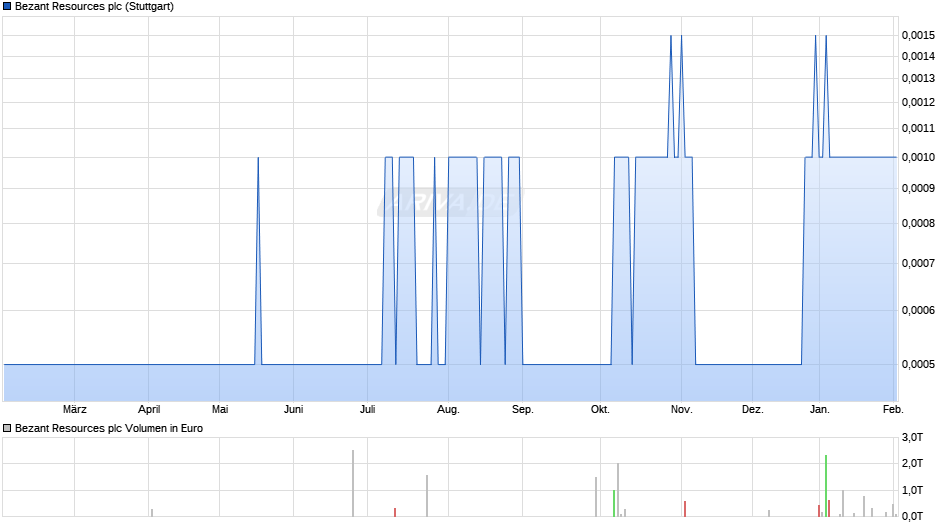Click the 0,0009 price axis value
940x526 pixels.
918,188
